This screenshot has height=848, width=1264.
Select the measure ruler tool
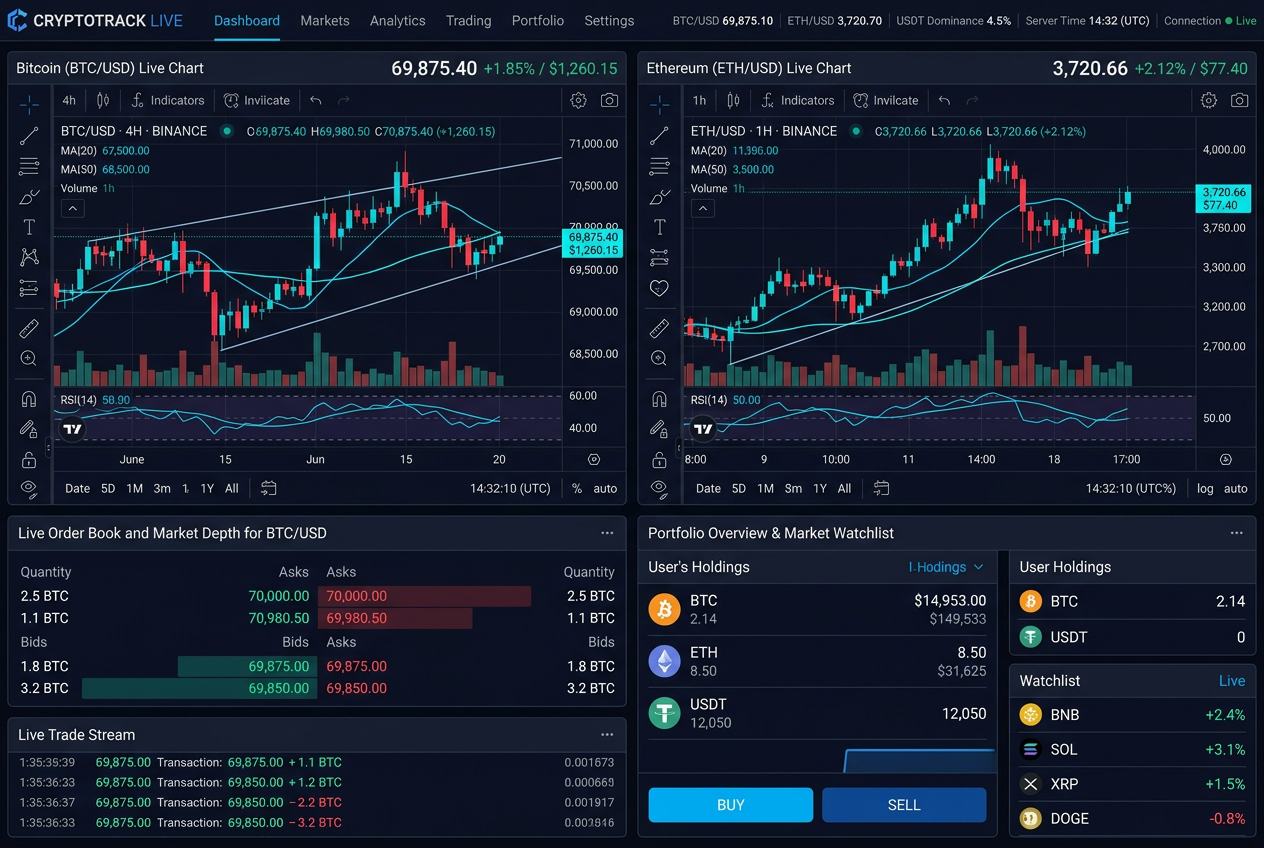tap(29, 327)
